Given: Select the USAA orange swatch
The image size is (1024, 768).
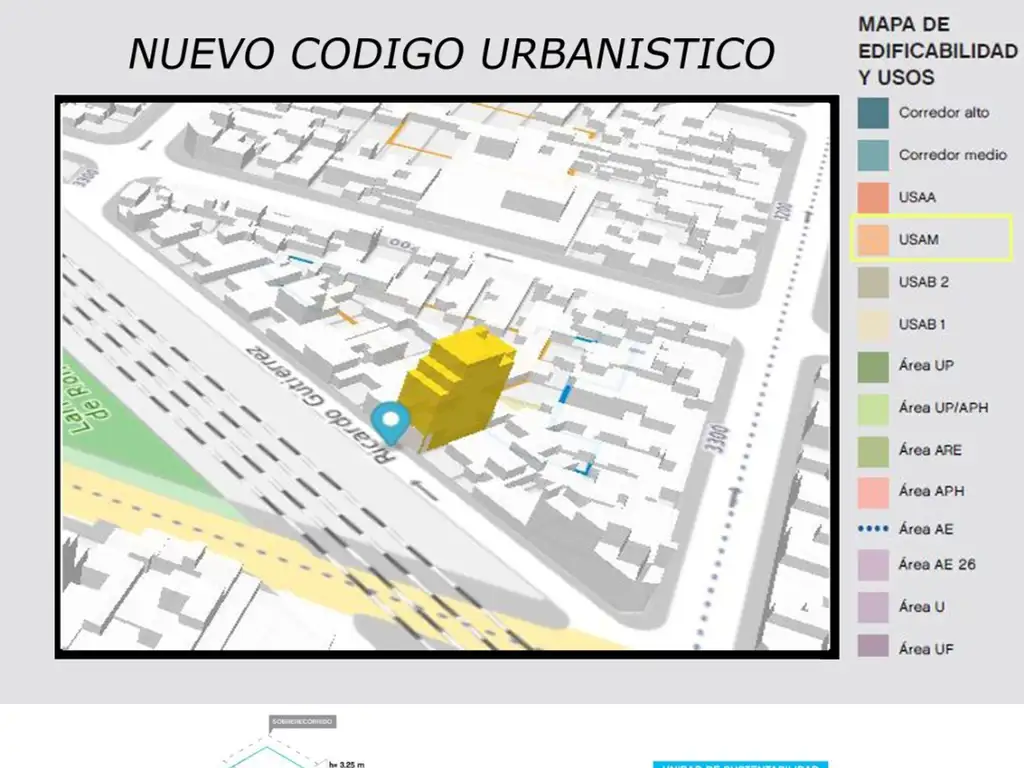Looking at the screenshot, I should tap(873, 197).
